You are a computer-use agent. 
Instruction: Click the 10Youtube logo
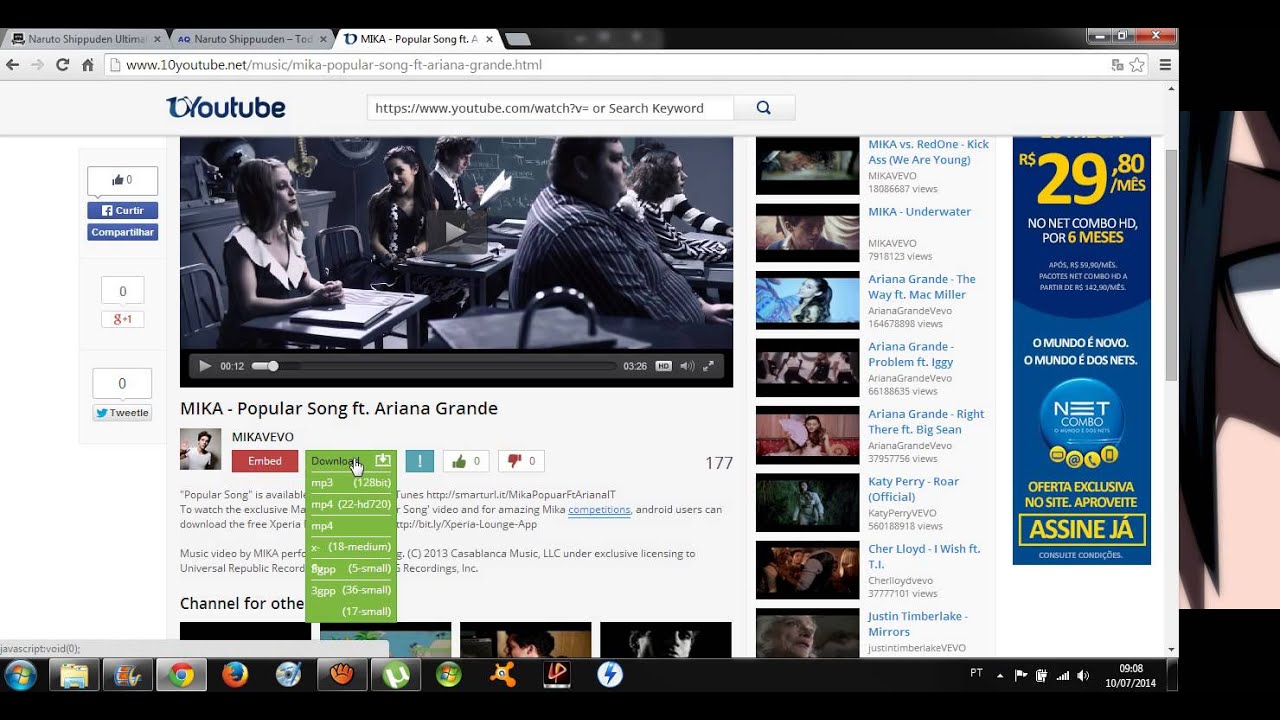pos(226,108)
